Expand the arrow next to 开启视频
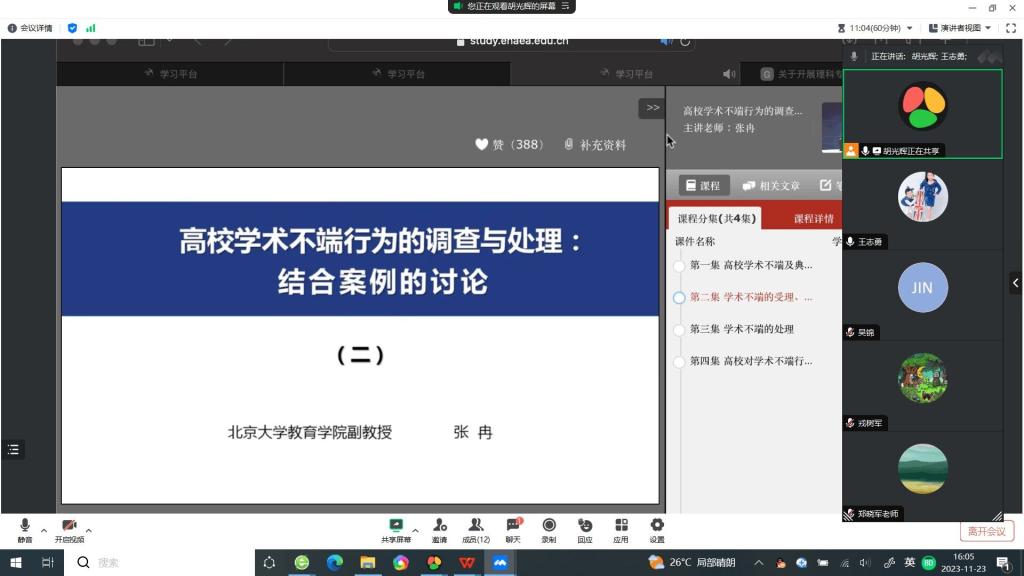The image size is (1024, 576). pyautogui.click(x=89, y=530)
